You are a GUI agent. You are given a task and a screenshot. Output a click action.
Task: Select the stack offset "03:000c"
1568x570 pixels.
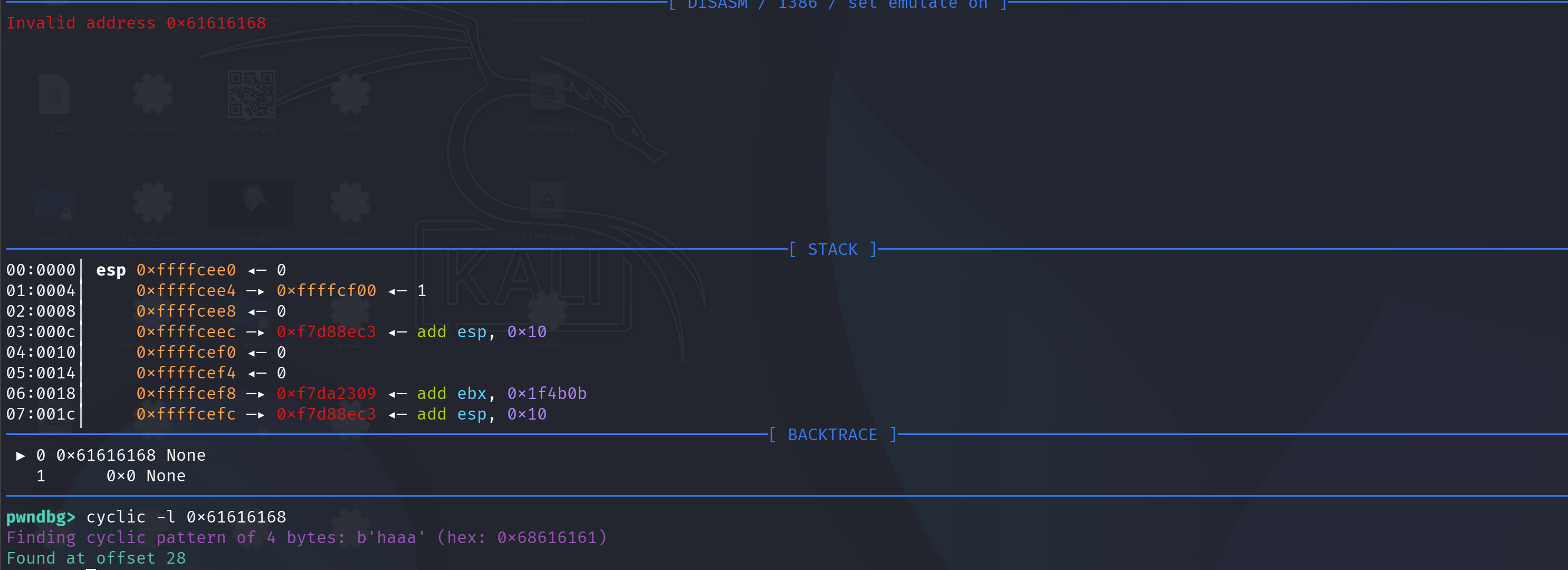point(41,332)
